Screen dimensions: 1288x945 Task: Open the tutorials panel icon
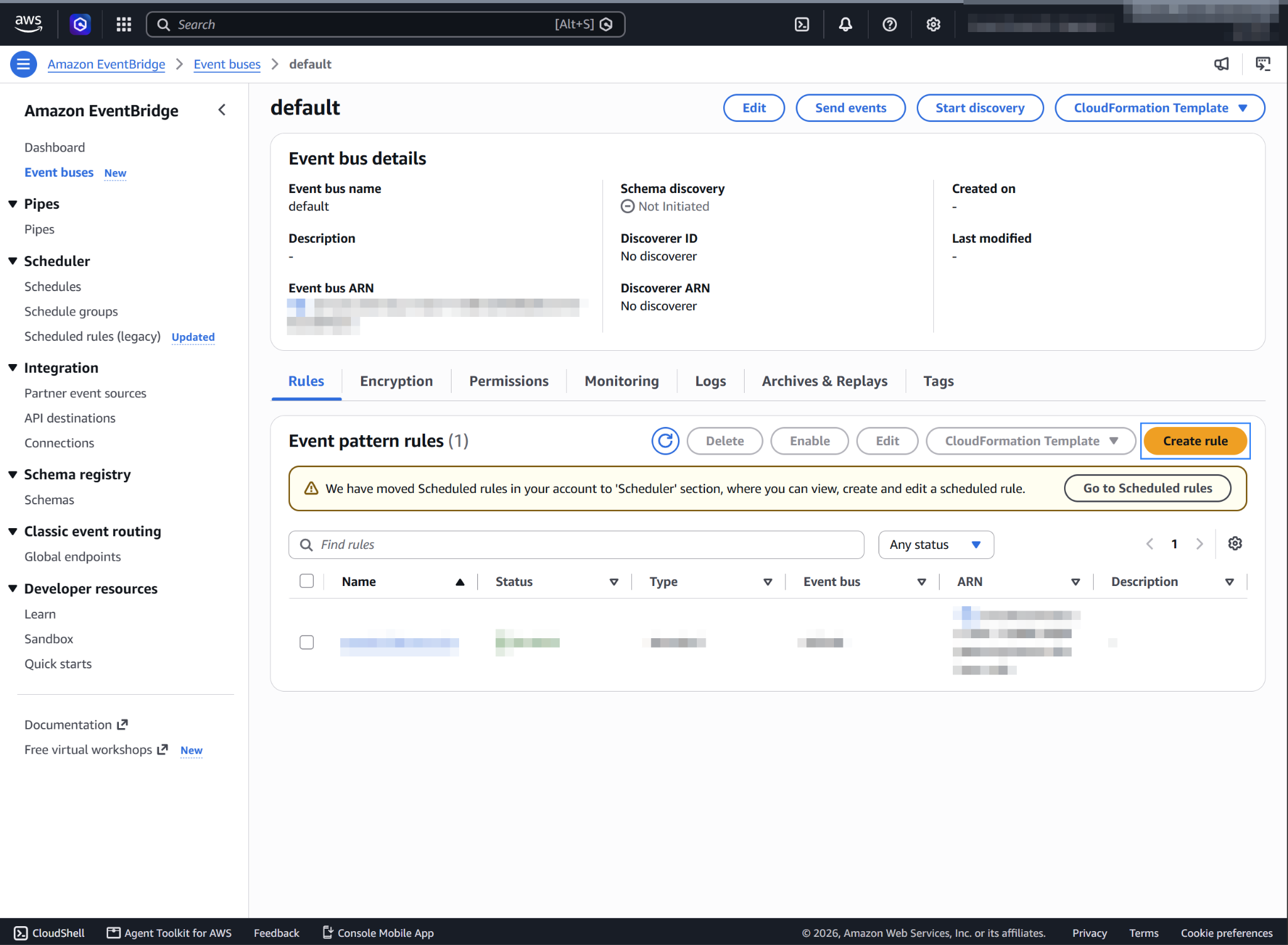click(1263, 64)
